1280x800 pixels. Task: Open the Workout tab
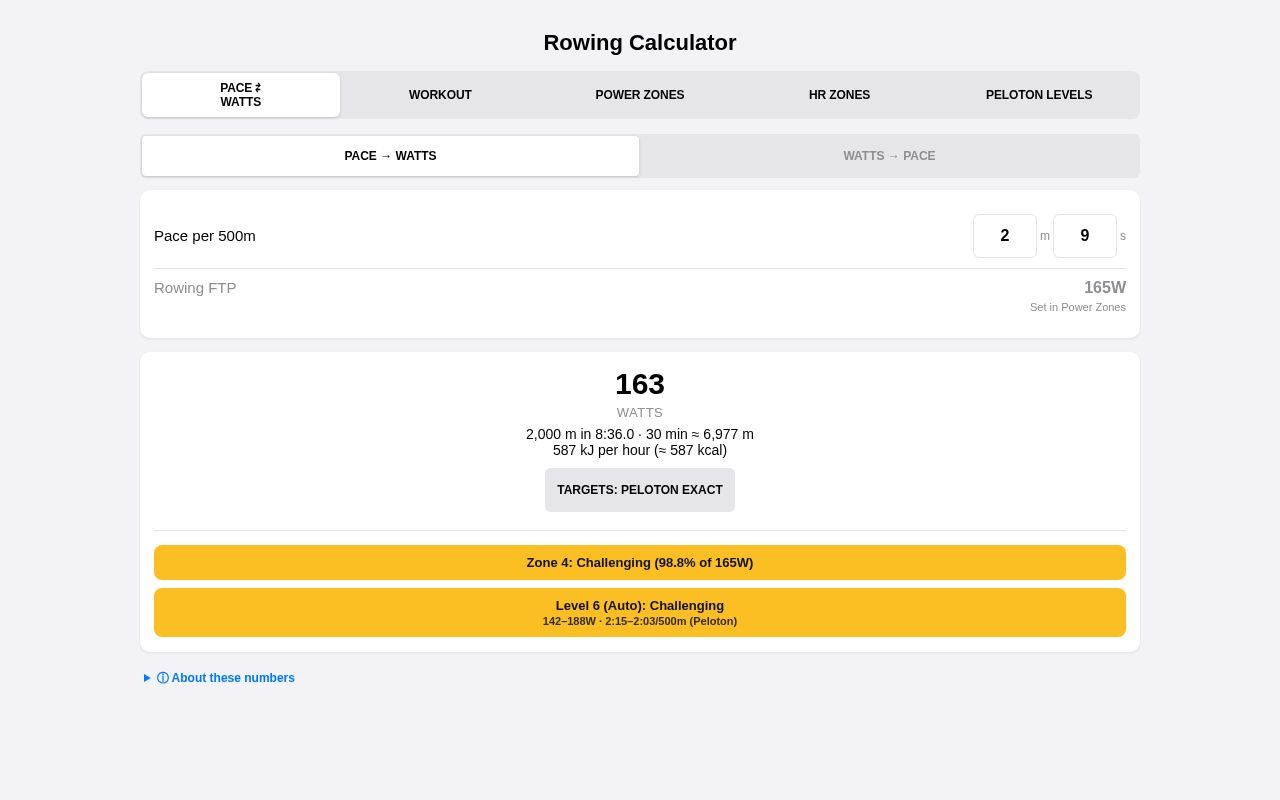coord(440,95)
